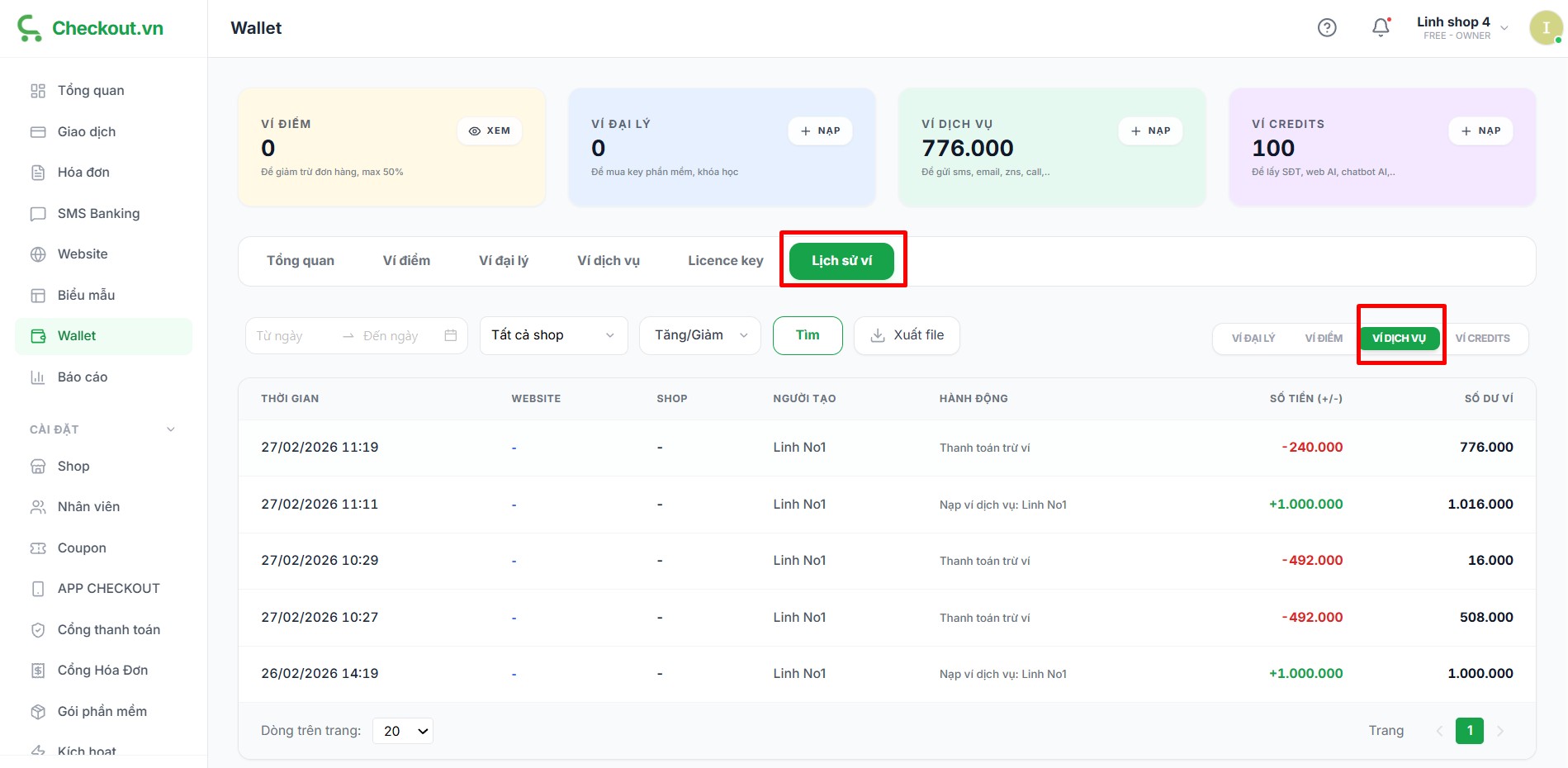This screenshot has height=768, width=1568.
Task: Open Cổng thanh toán in sidebar
Action: click(108, 629)
